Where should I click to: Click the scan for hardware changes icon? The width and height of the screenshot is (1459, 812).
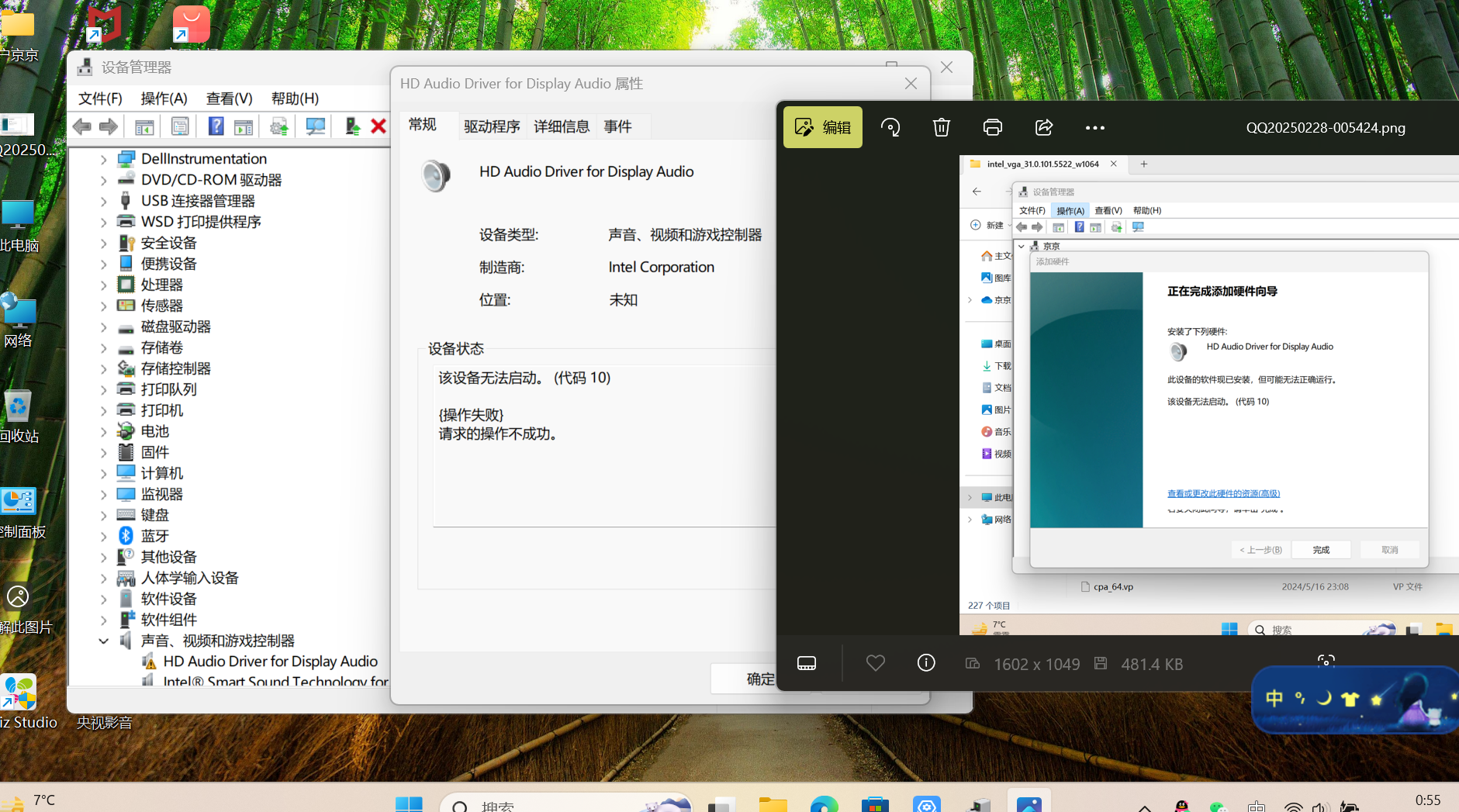point(316,126)
